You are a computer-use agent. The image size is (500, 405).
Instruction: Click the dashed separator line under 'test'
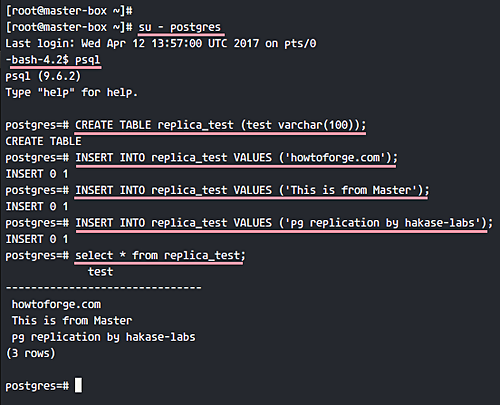(103, 288)
